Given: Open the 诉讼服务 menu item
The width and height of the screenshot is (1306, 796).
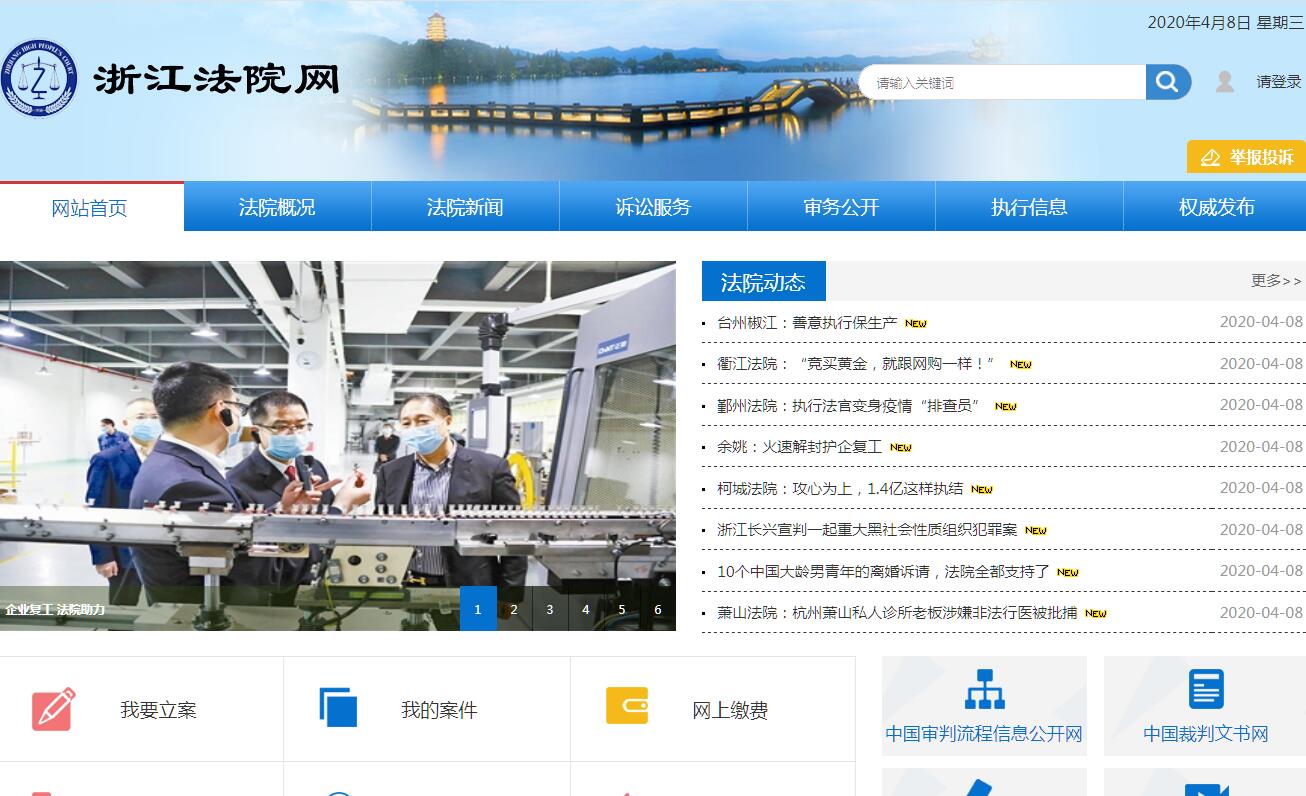Looking at the screenshot, I should click(653, 207).
